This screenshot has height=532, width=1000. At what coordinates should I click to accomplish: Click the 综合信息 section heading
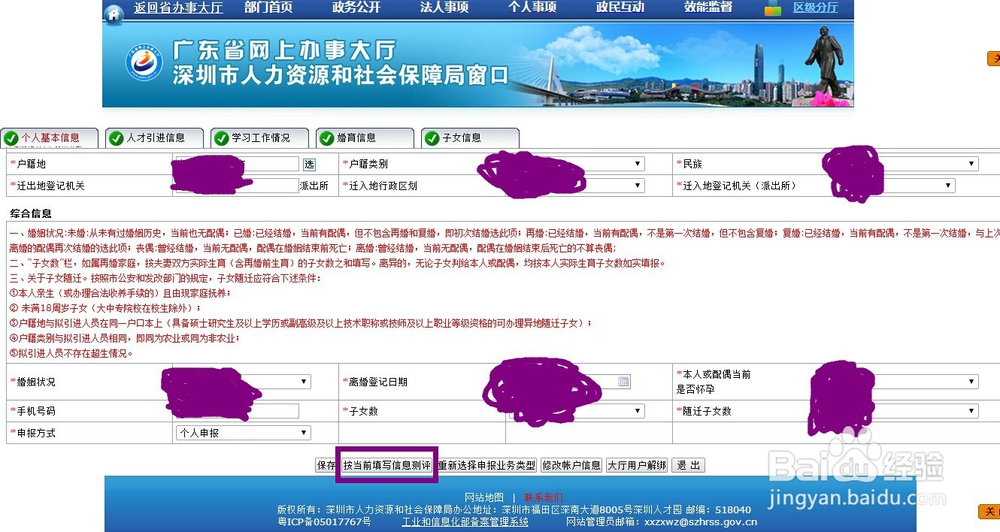point(31,213)
